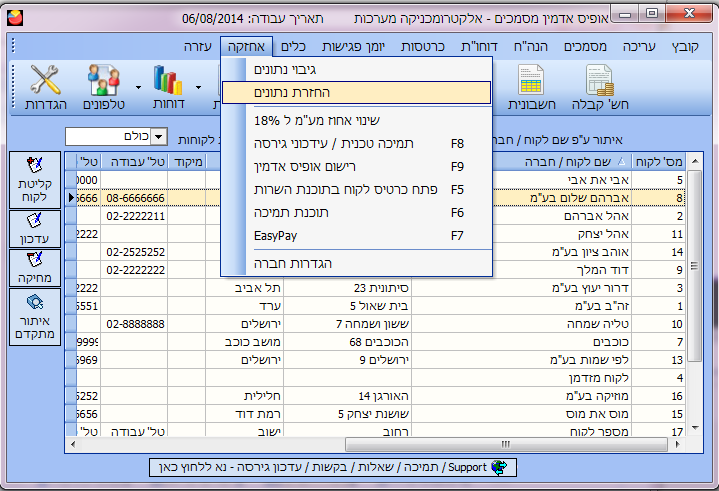
Task: Open the כולם filter combo box
Action: [116, 137]
